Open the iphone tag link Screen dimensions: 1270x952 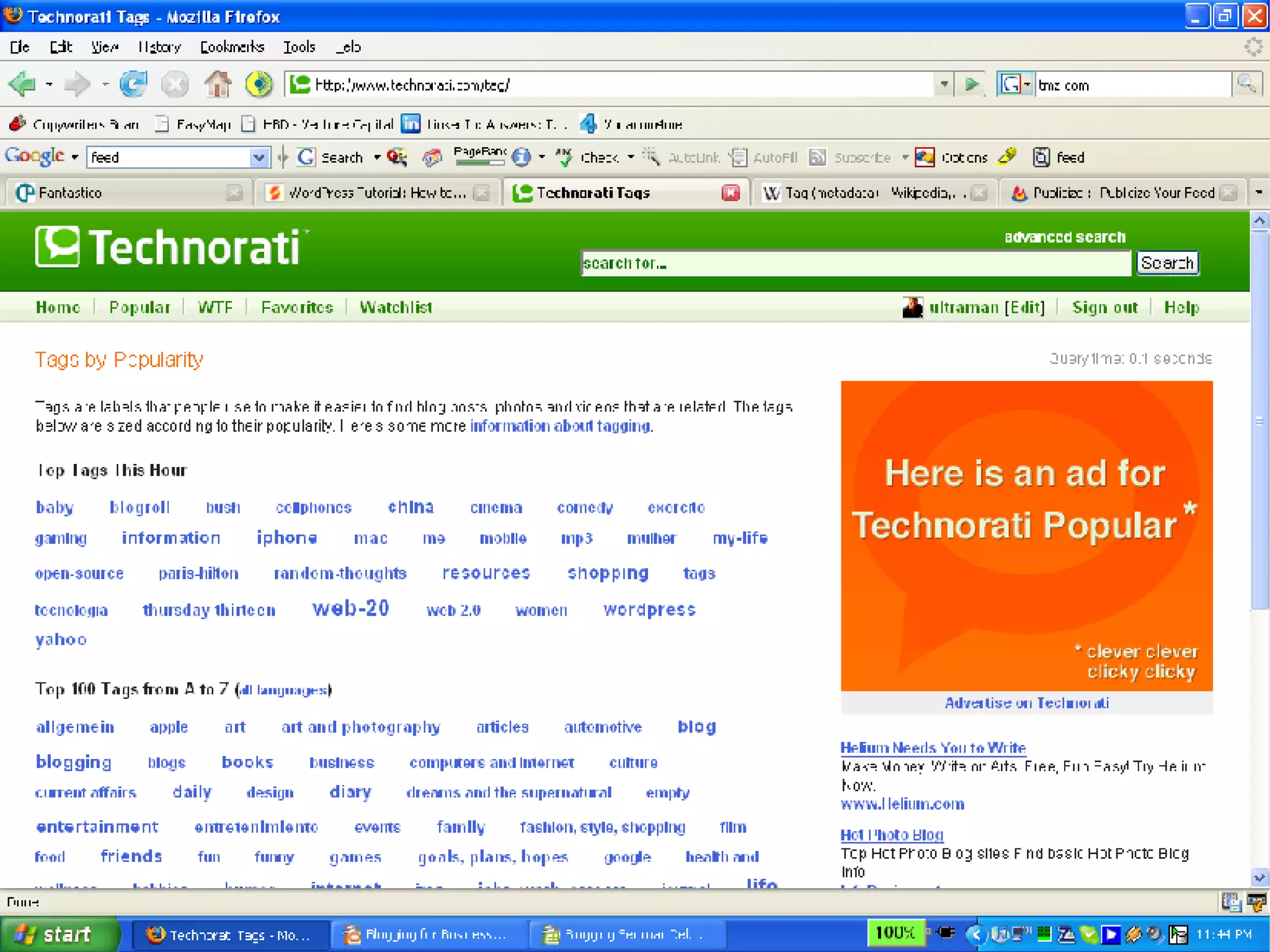coord(286,538)
